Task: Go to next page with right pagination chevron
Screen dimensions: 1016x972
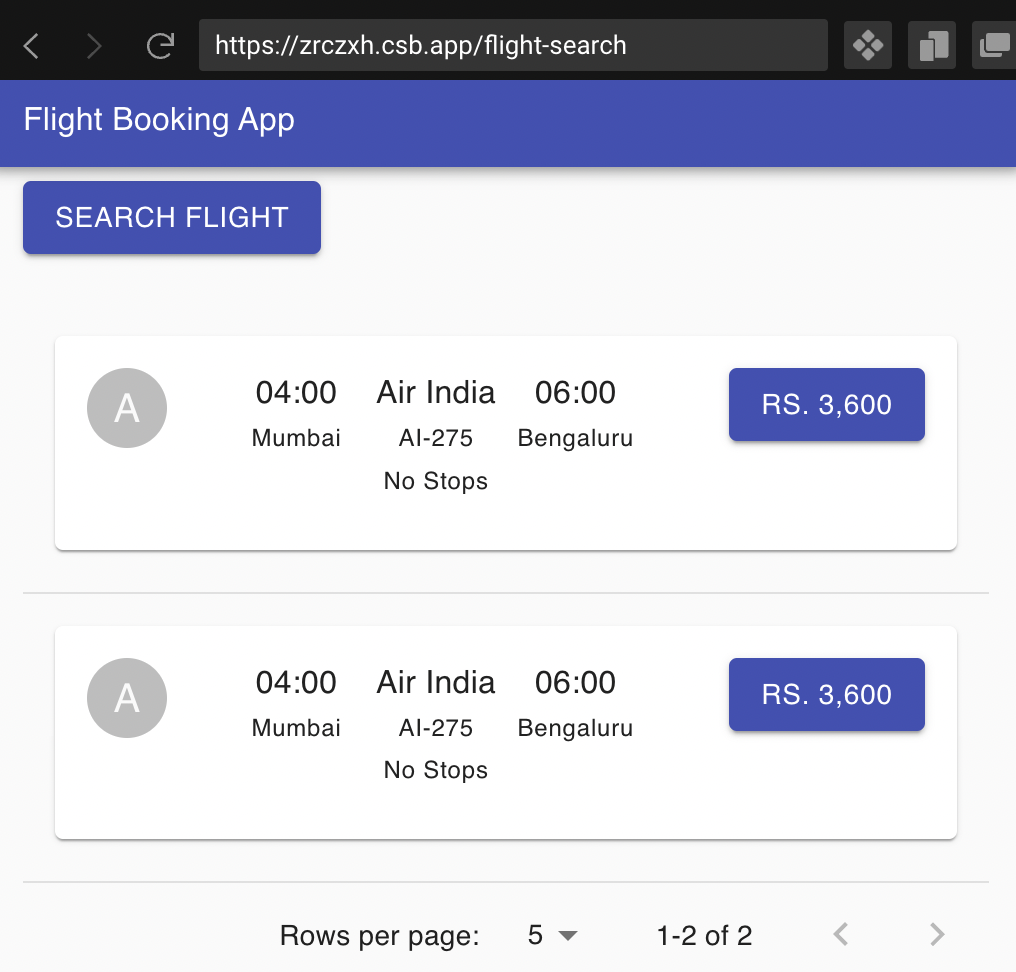Action: pos(937,934)
